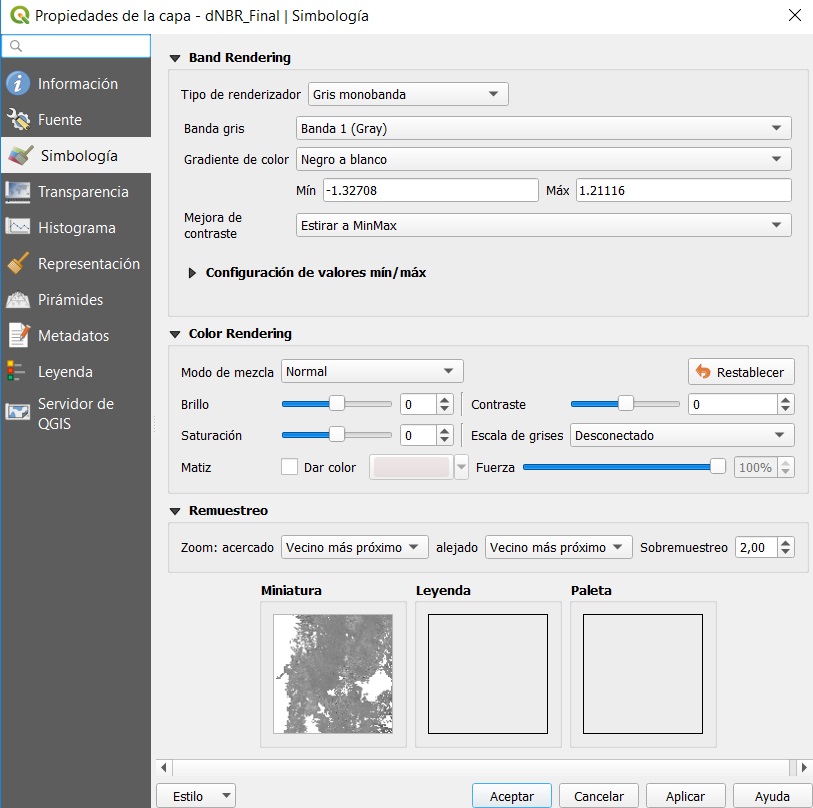
Task: Expand Configuración de valores mín/máx
Action: click(x=193, y=272)
